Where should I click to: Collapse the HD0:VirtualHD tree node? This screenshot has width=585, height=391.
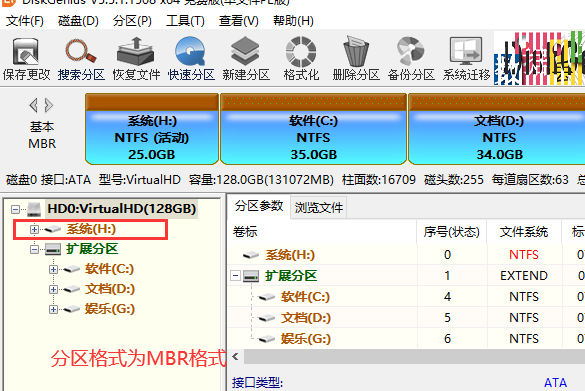15,209
